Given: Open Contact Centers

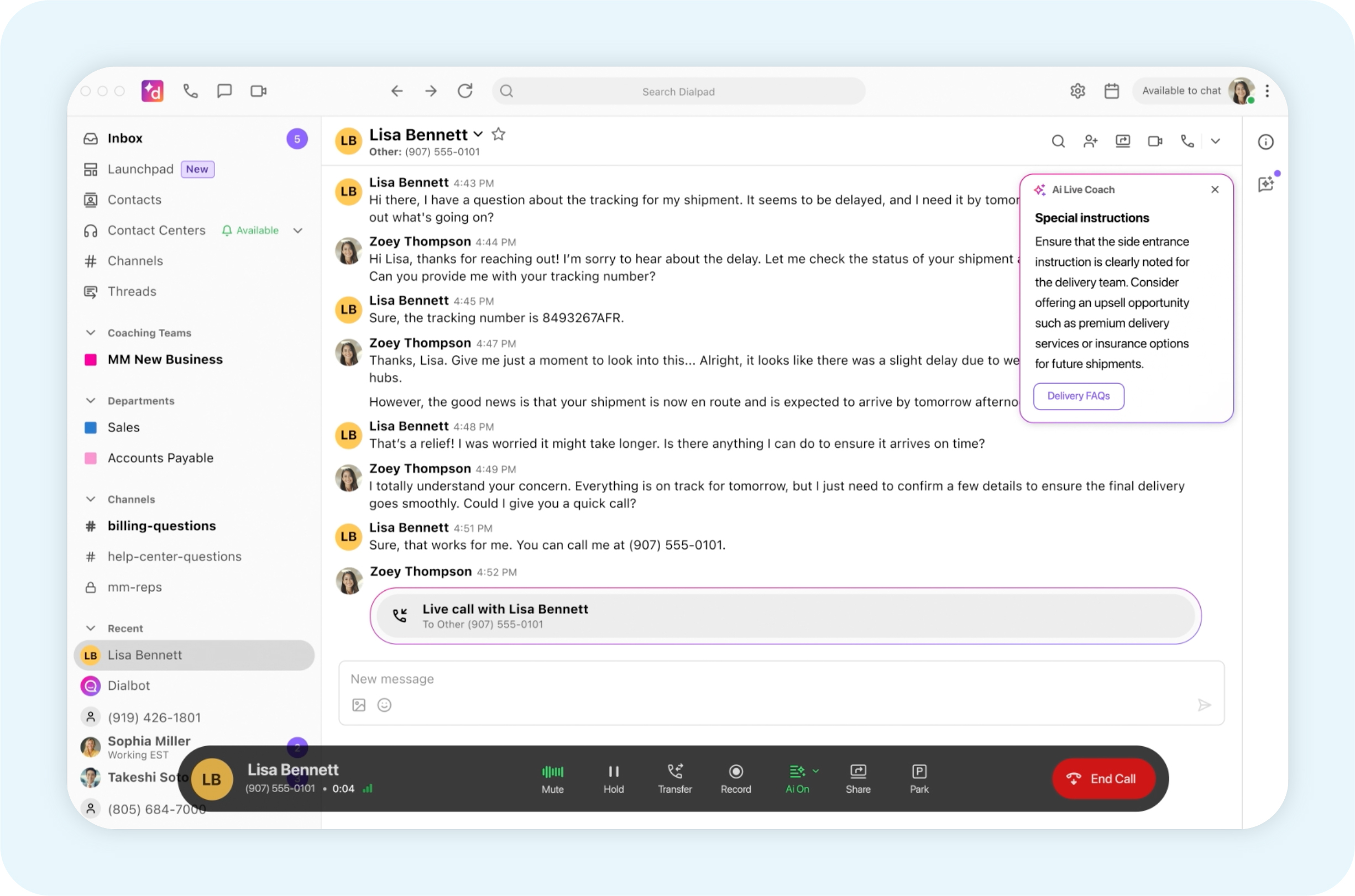Looking at the screenshot, I should [x=156, y=230].
